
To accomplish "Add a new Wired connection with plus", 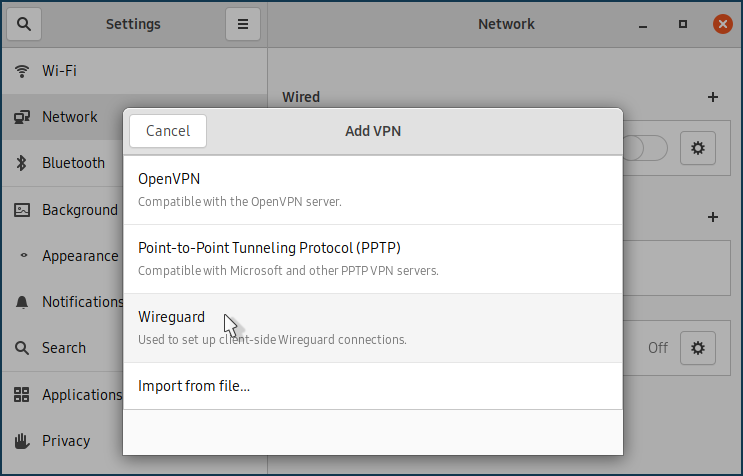I will pyautogui.click(x=712, y=97).
